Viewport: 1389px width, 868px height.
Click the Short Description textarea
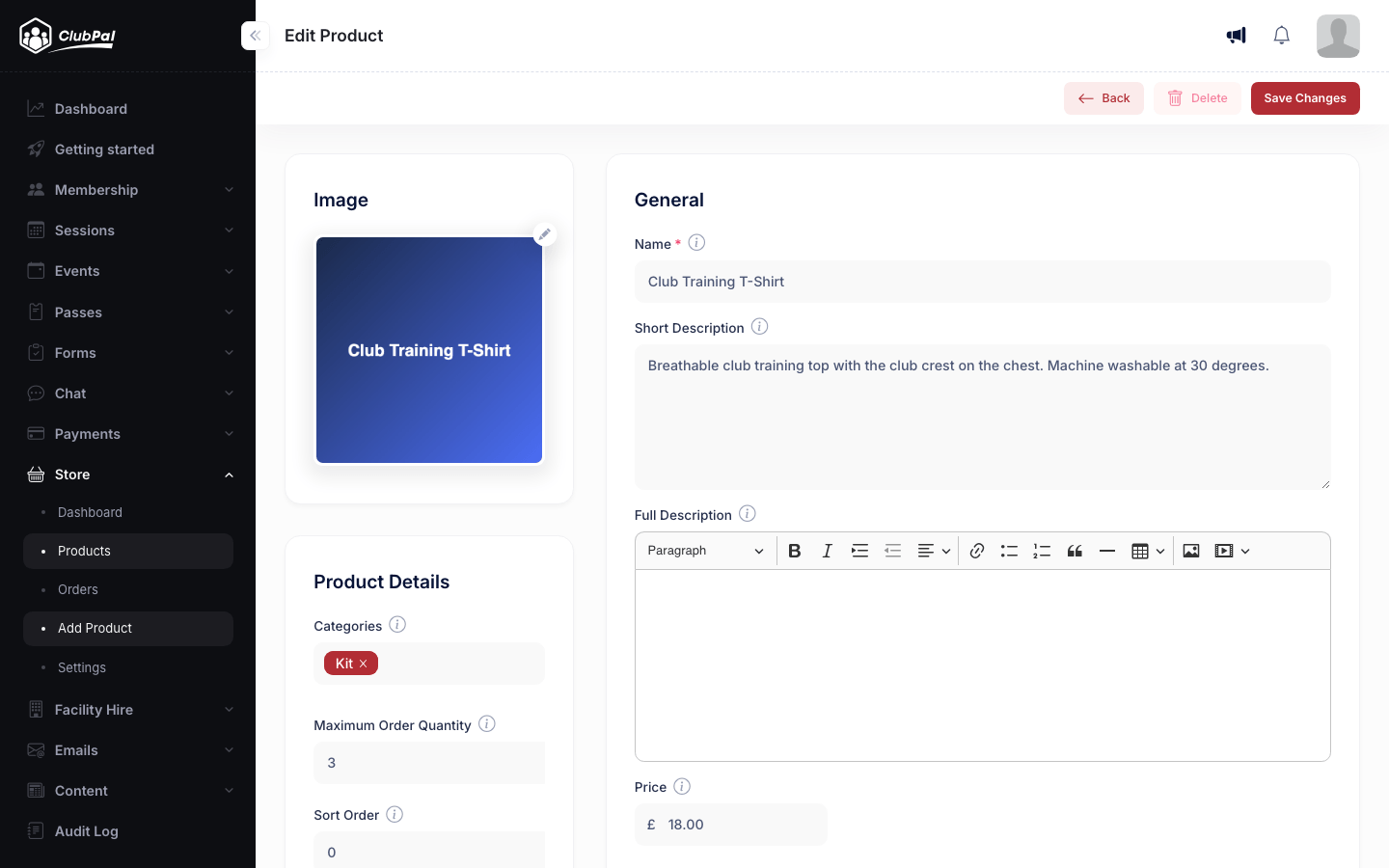click(982, 417)
